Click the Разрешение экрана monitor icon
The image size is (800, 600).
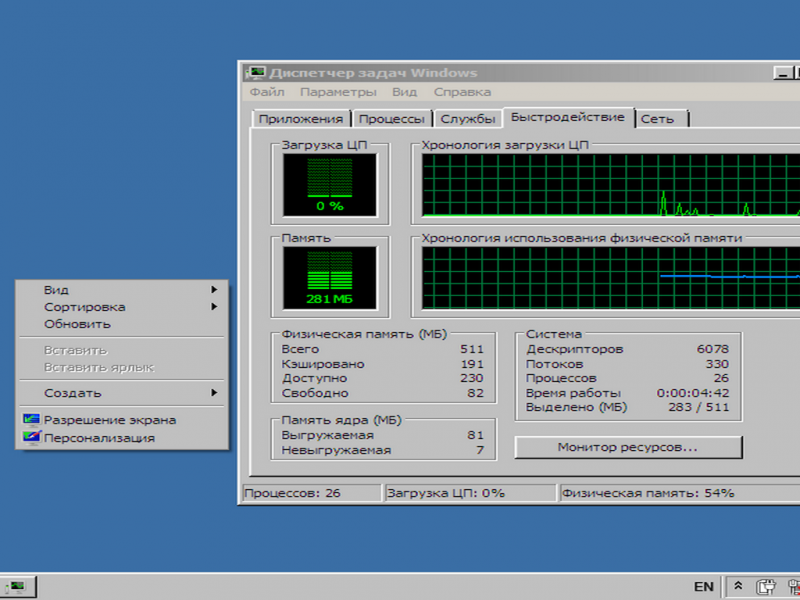[x=31, y=420]
